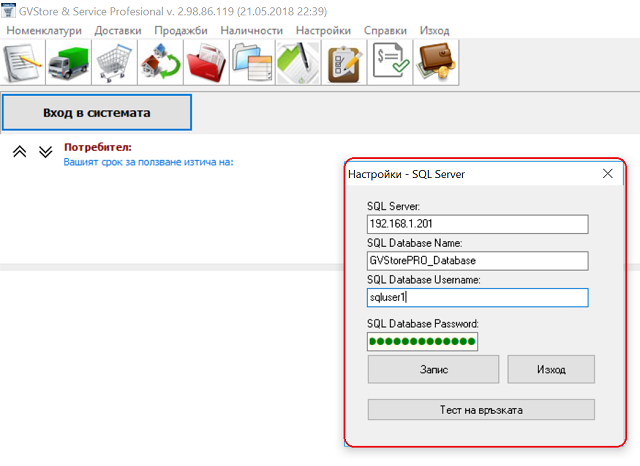Click the clipboard checklist icon

coord(344,62)
